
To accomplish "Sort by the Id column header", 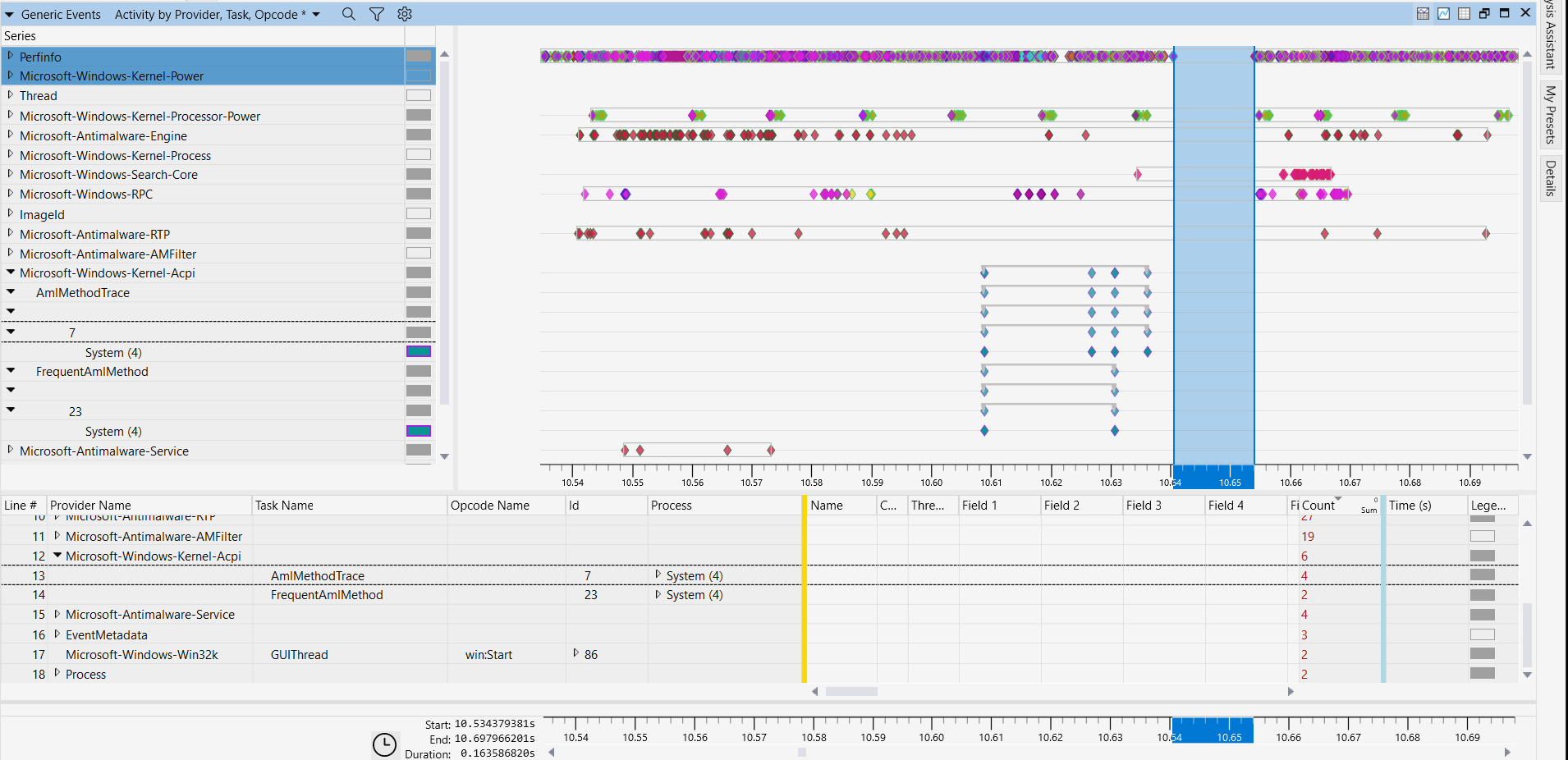I will pos(607,506).
